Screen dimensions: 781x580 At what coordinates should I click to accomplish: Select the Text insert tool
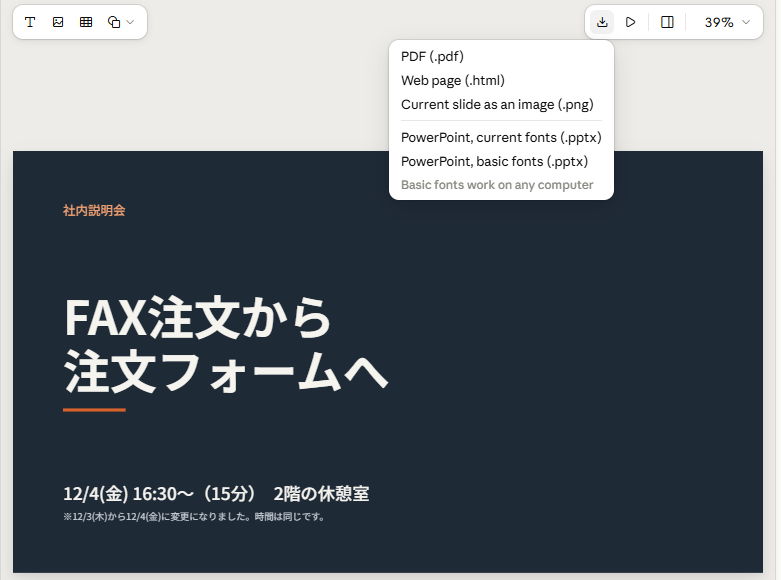click(30, 22)
